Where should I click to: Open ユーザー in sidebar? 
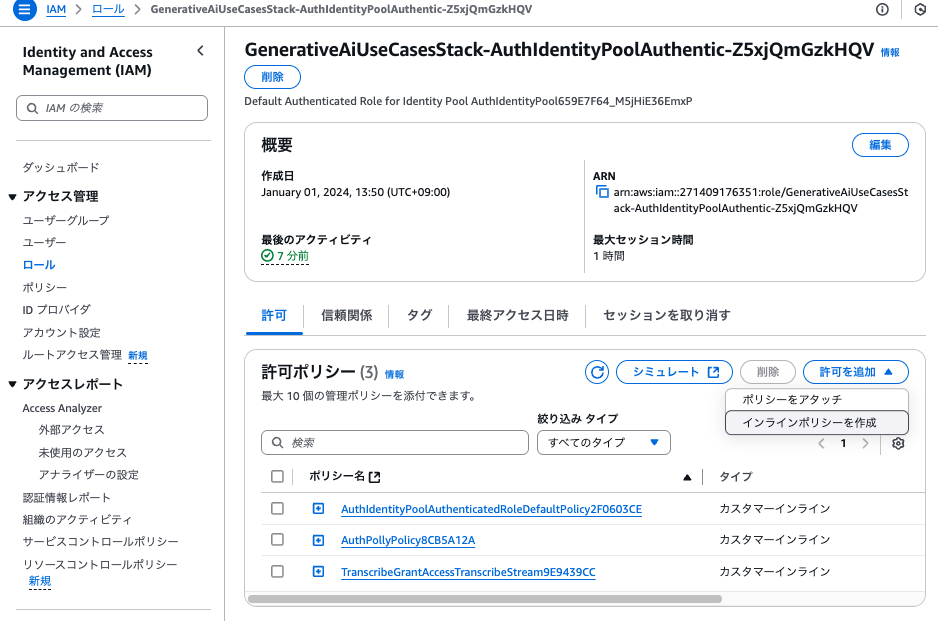pos(44,242)
